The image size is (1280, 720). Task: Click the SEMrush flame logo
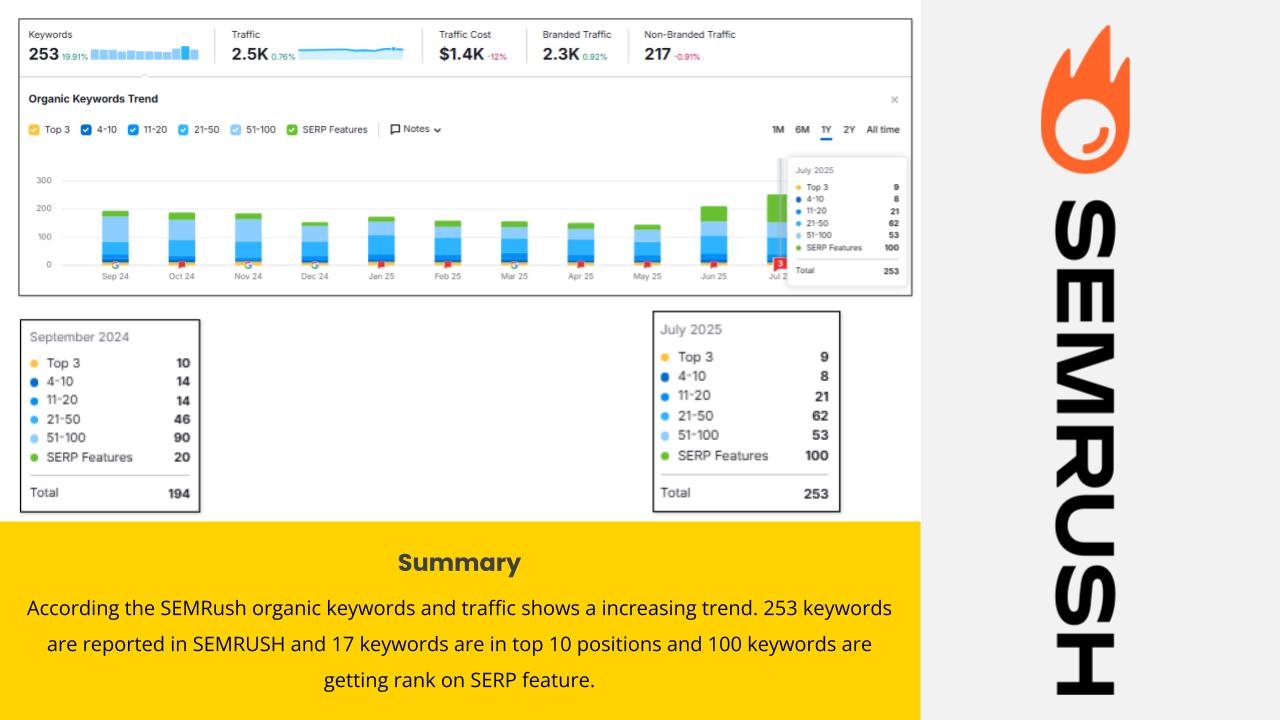pos(1085,101)
